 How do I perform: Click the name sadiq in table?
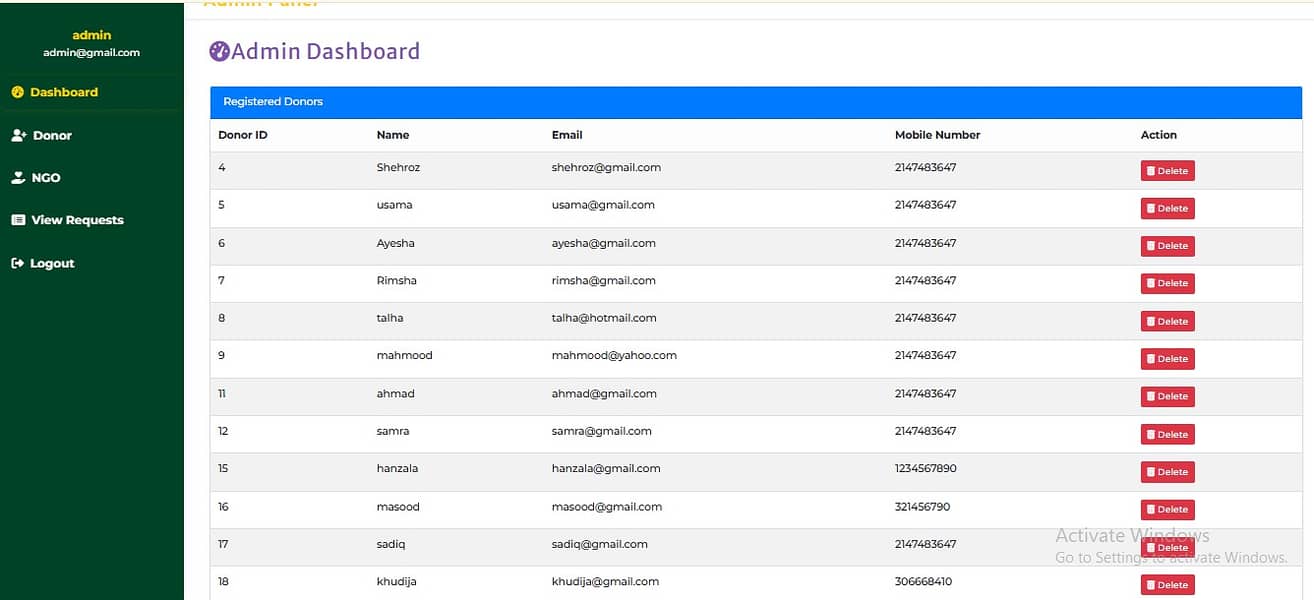click(x=391, y=544)
